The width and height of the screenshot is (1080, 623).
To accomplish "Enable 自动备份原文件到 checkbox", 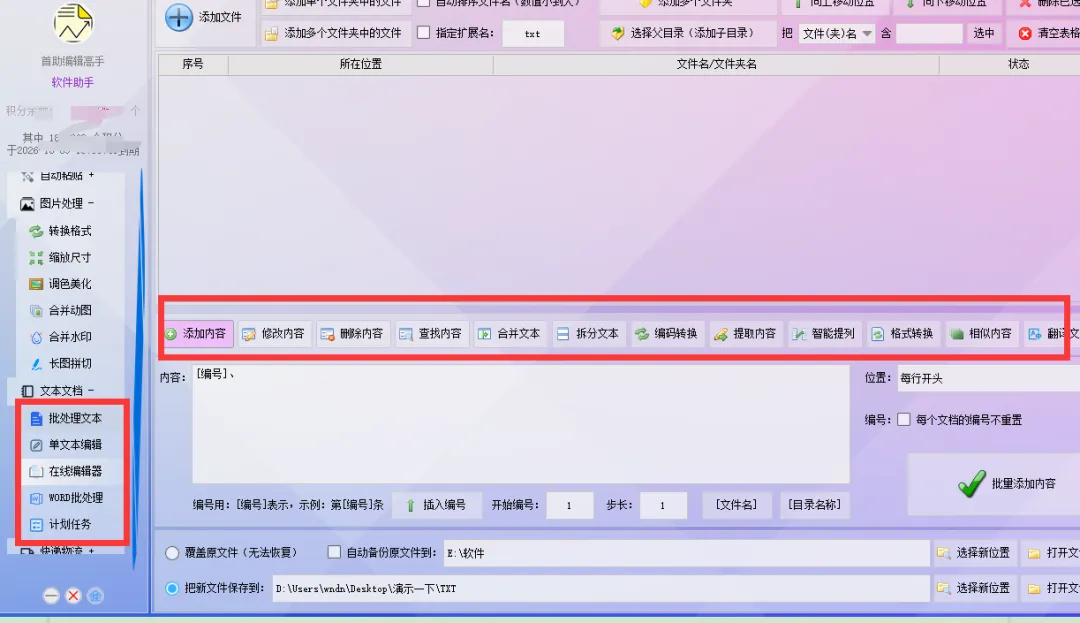I will (x=334, y=552).
